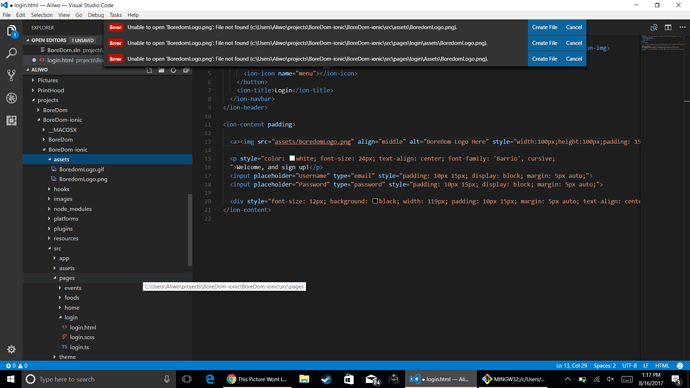Viewport: 690px width, 388px height.
Task: Click Spaces: 2 indentation setting
Action: pos(605,366)
